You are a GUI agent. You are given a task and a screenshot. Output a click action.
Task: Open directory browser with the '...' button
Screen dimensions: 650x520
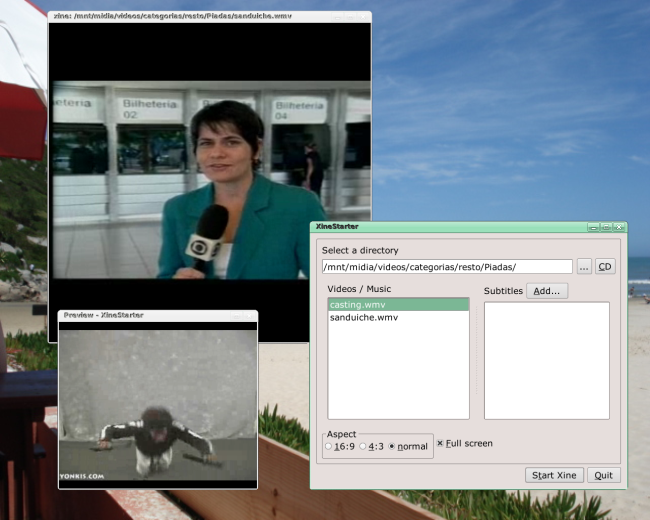click(584, 267)
